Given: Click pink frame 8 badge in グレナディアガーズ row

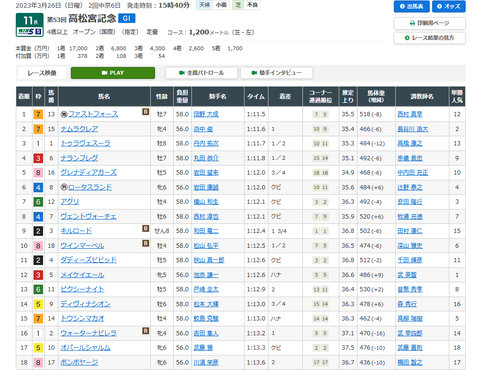Looking at the screenshot, I should [38, 173].
